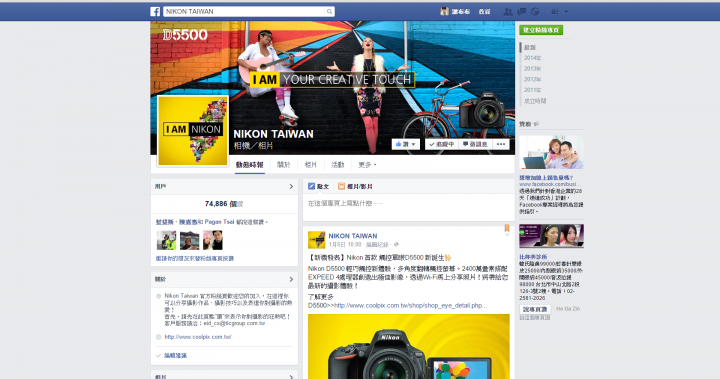
Task: Click the orange bookmark ribbon on the post
Action: coord(506,228)
